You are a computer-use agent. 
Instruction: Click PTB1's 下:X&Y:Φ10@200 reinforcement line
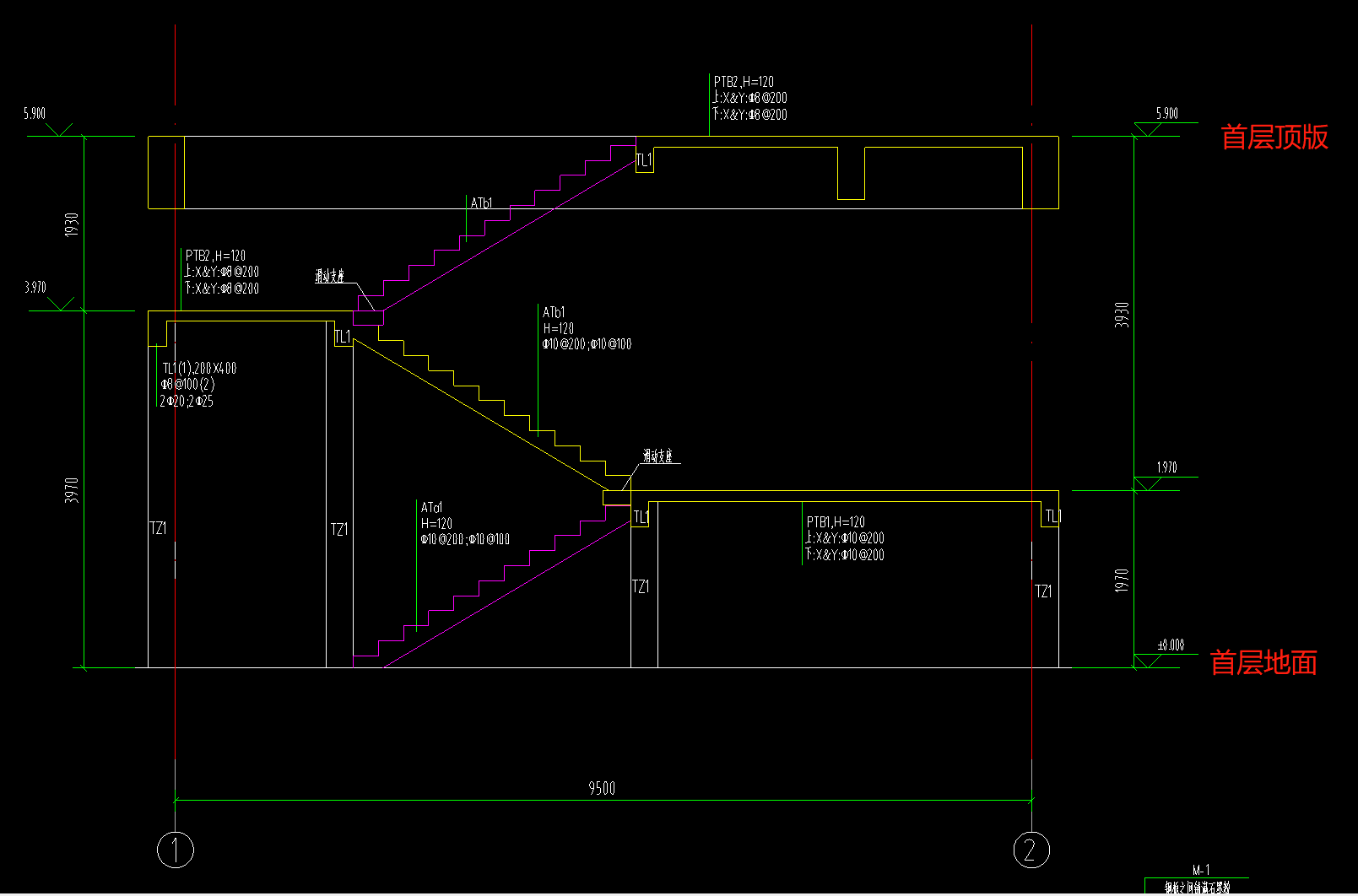tap(845, 555)
